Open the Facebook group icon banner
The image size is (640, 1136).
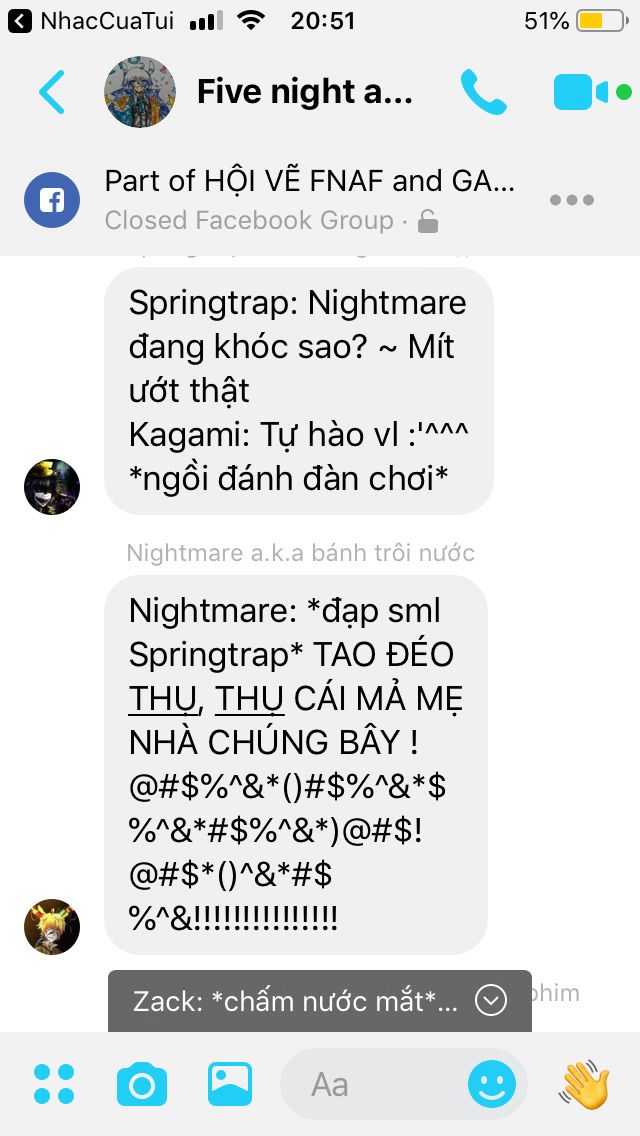pos(51,200)
